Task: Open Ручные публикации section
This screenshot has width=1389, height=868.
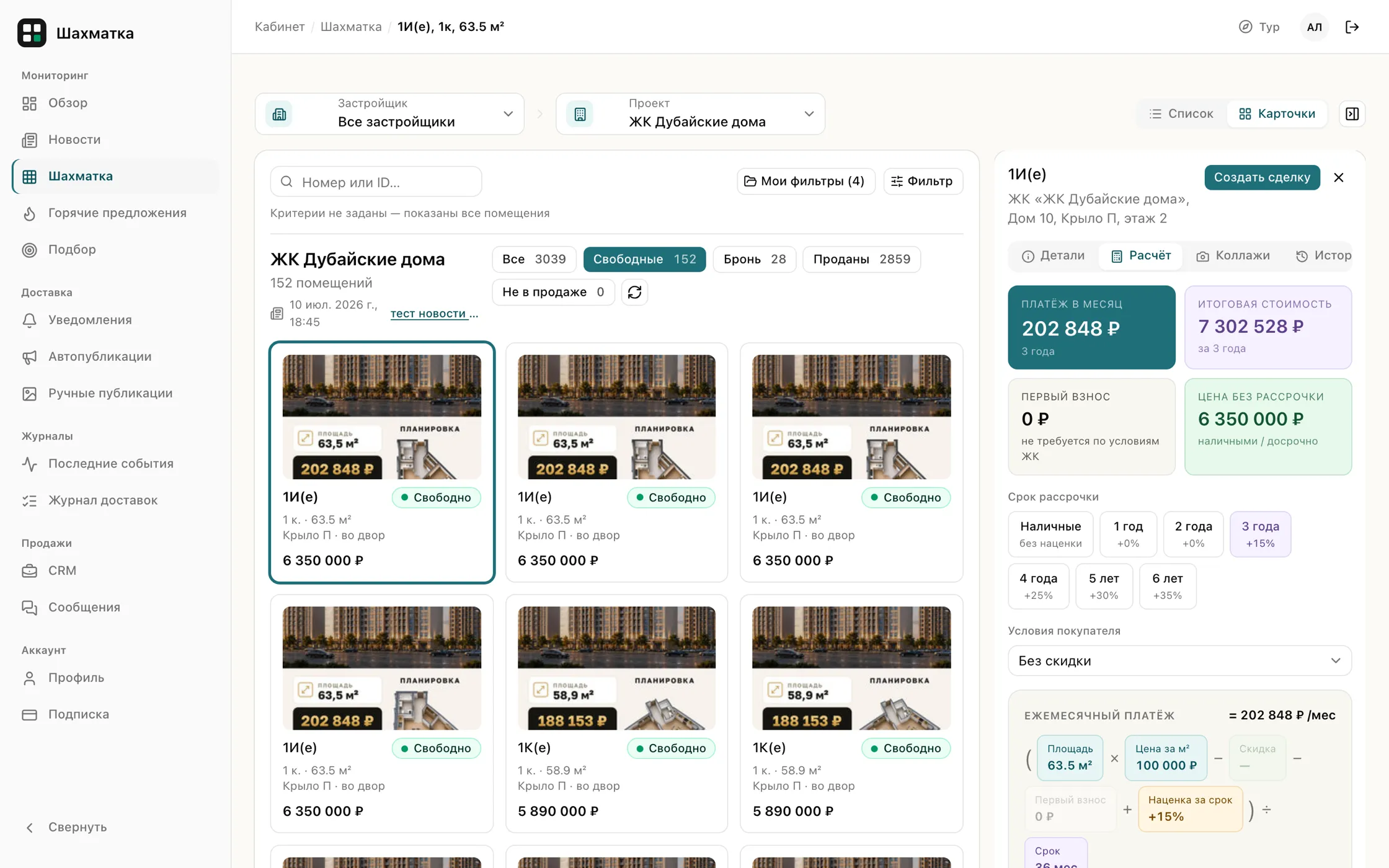Action: [x=116, y=393]
